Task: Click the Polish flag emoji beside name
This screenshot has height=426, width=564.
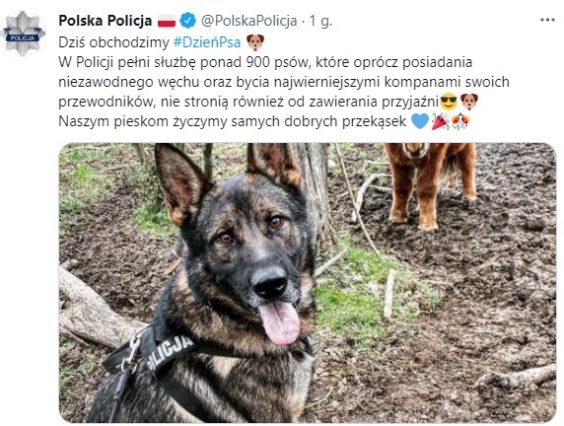Action: point(167,21)
